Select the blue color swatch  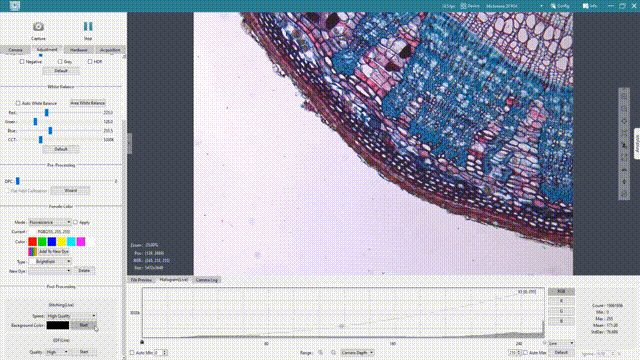click(x=52, y=242)
